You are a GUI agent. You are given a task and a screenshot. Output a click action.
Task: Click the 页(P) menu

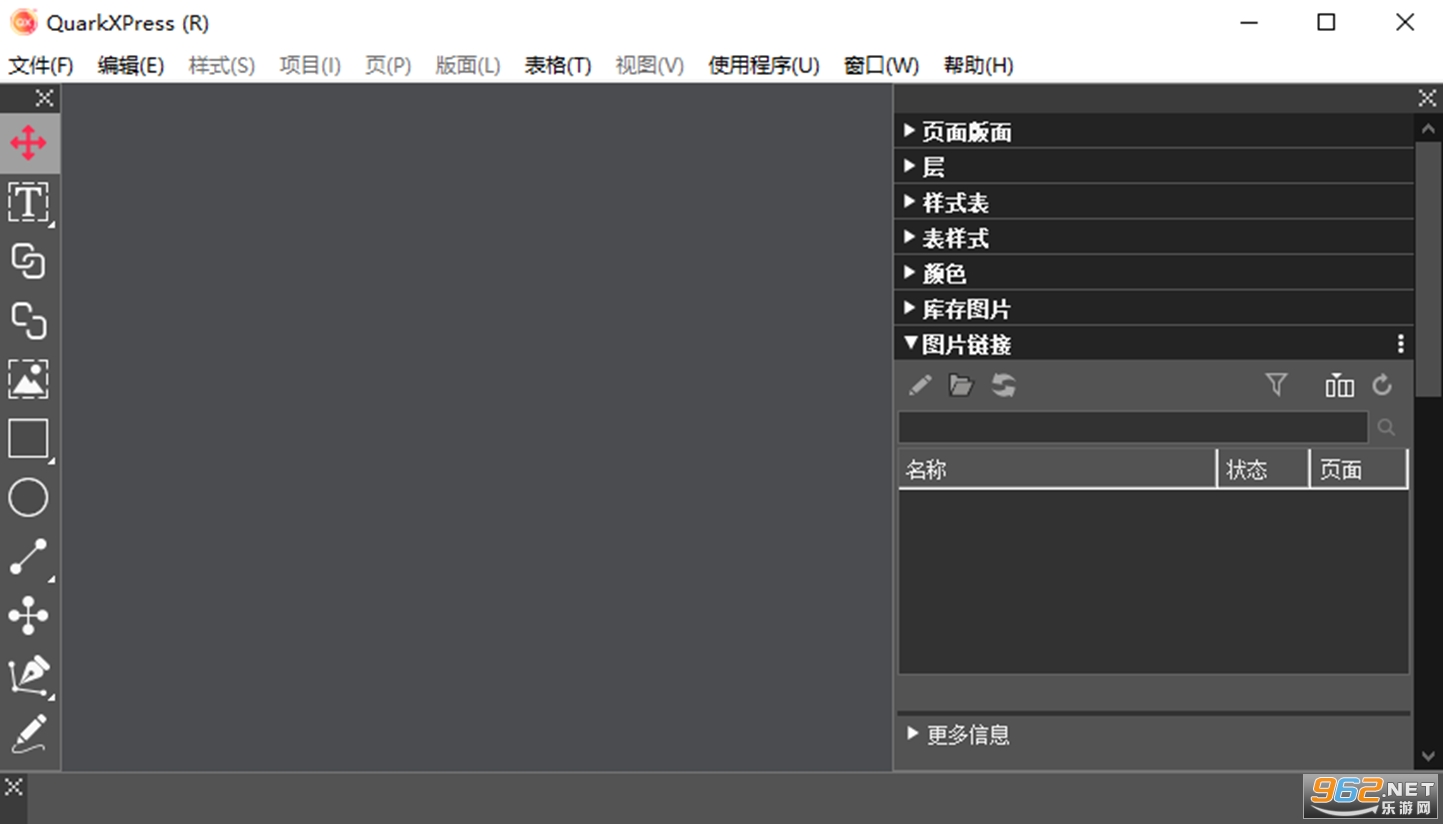pyautogui.click(x=388, y=66)
